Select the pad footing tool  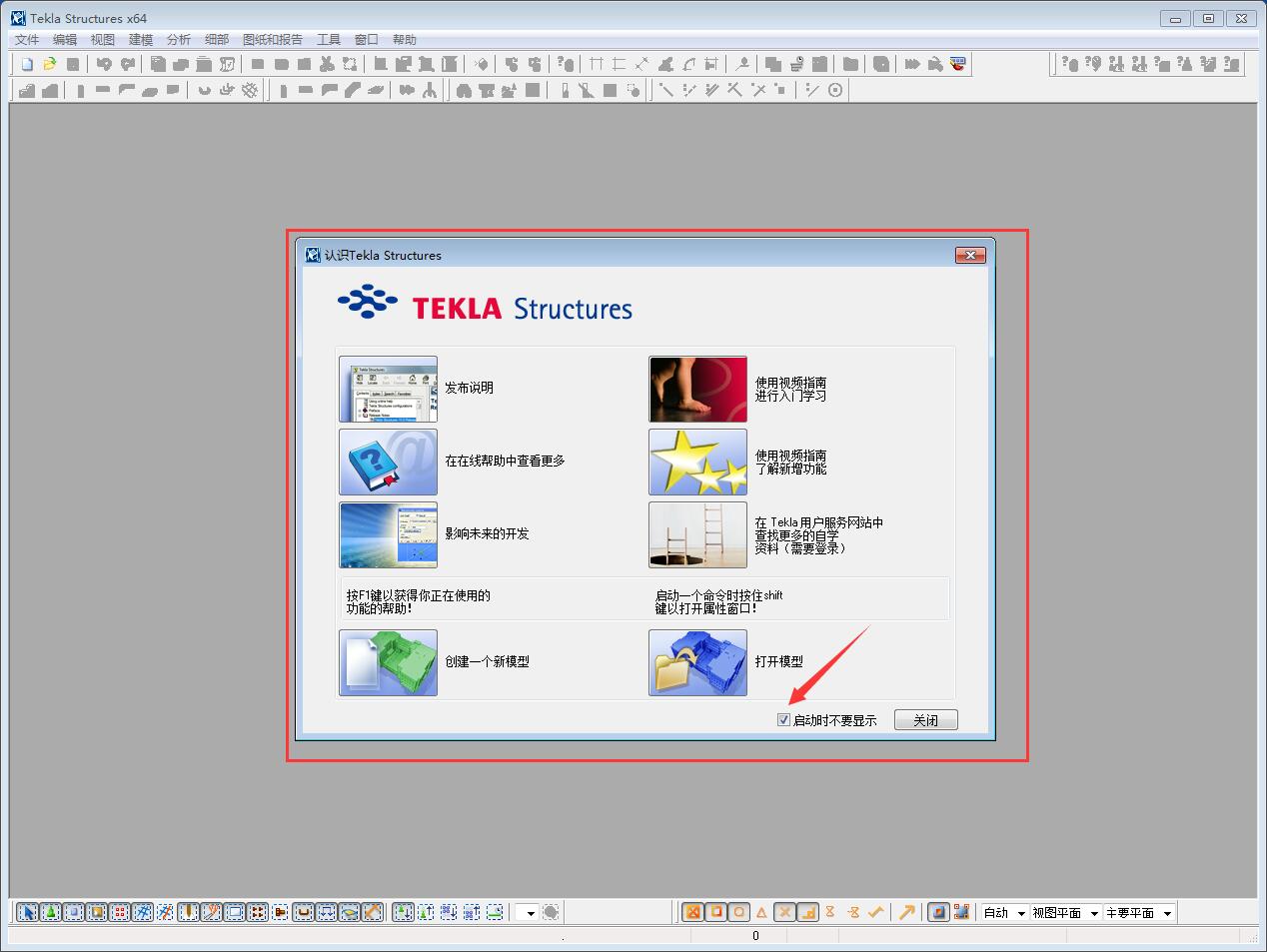[26, 90]
